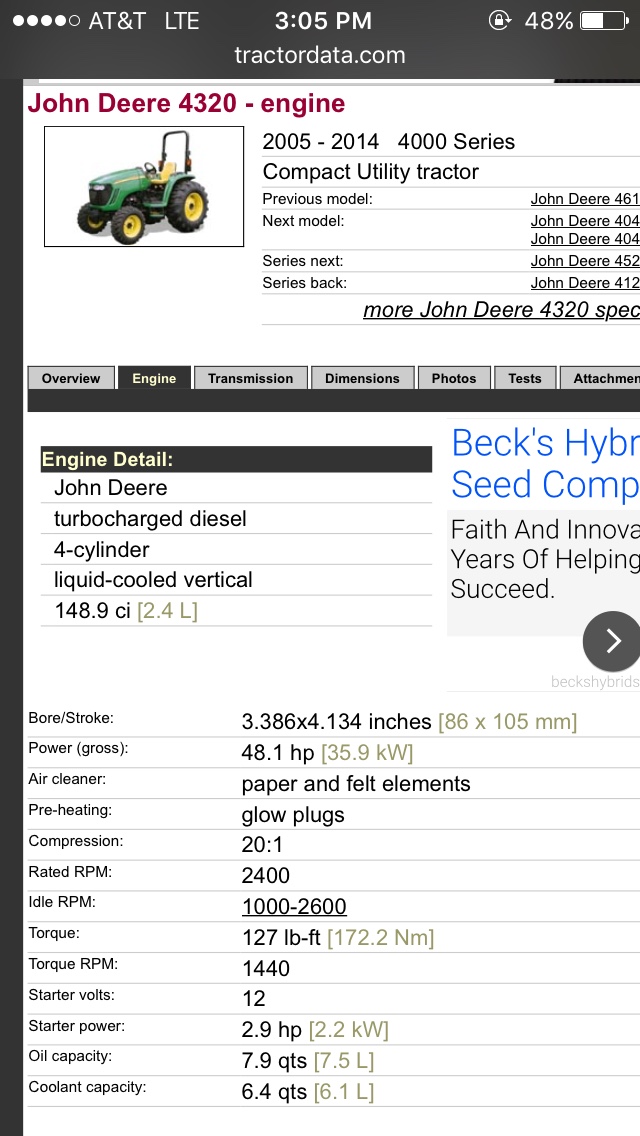Tap the rotation lock status icon
Image resolution: width=640 pixels, height=1136 pixels.
(x=499, y=20)
